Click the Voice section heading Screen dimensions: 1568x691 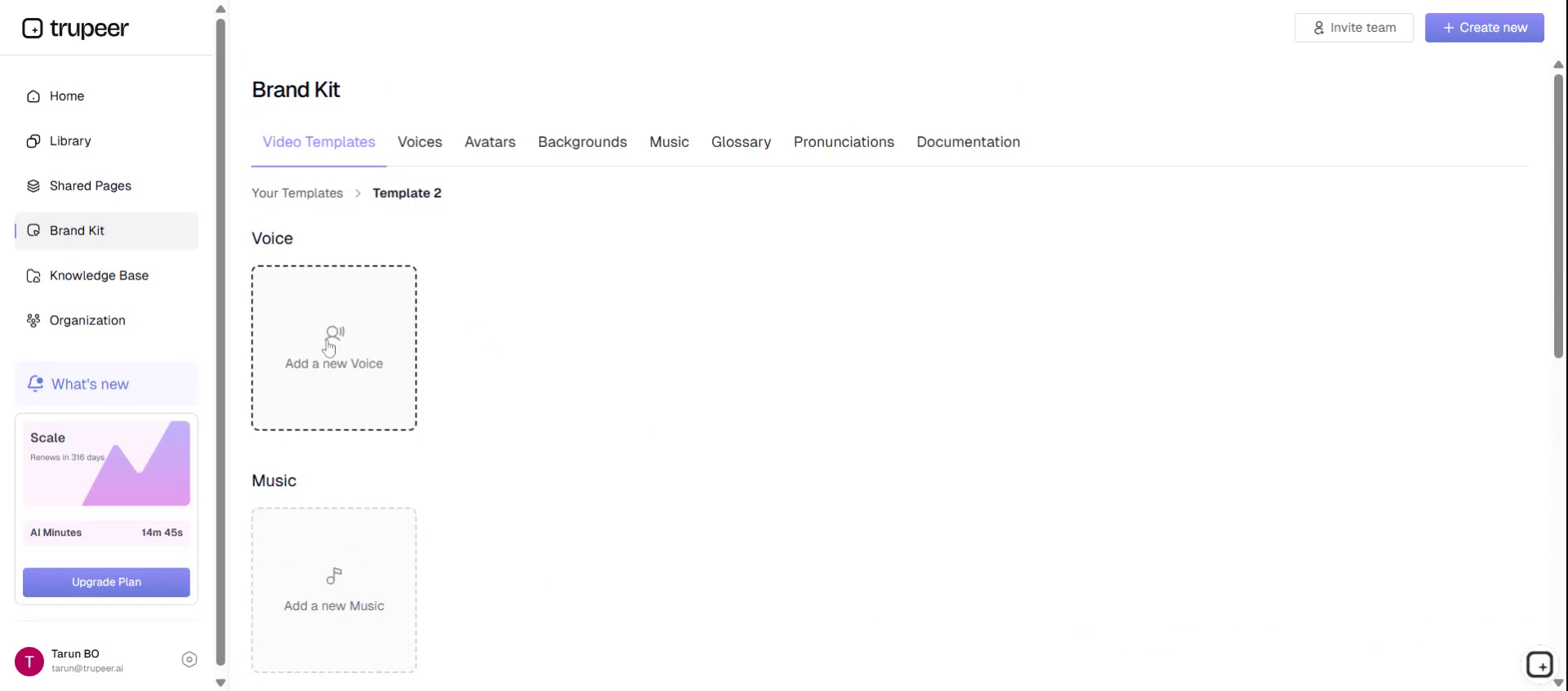pos(272,239)
